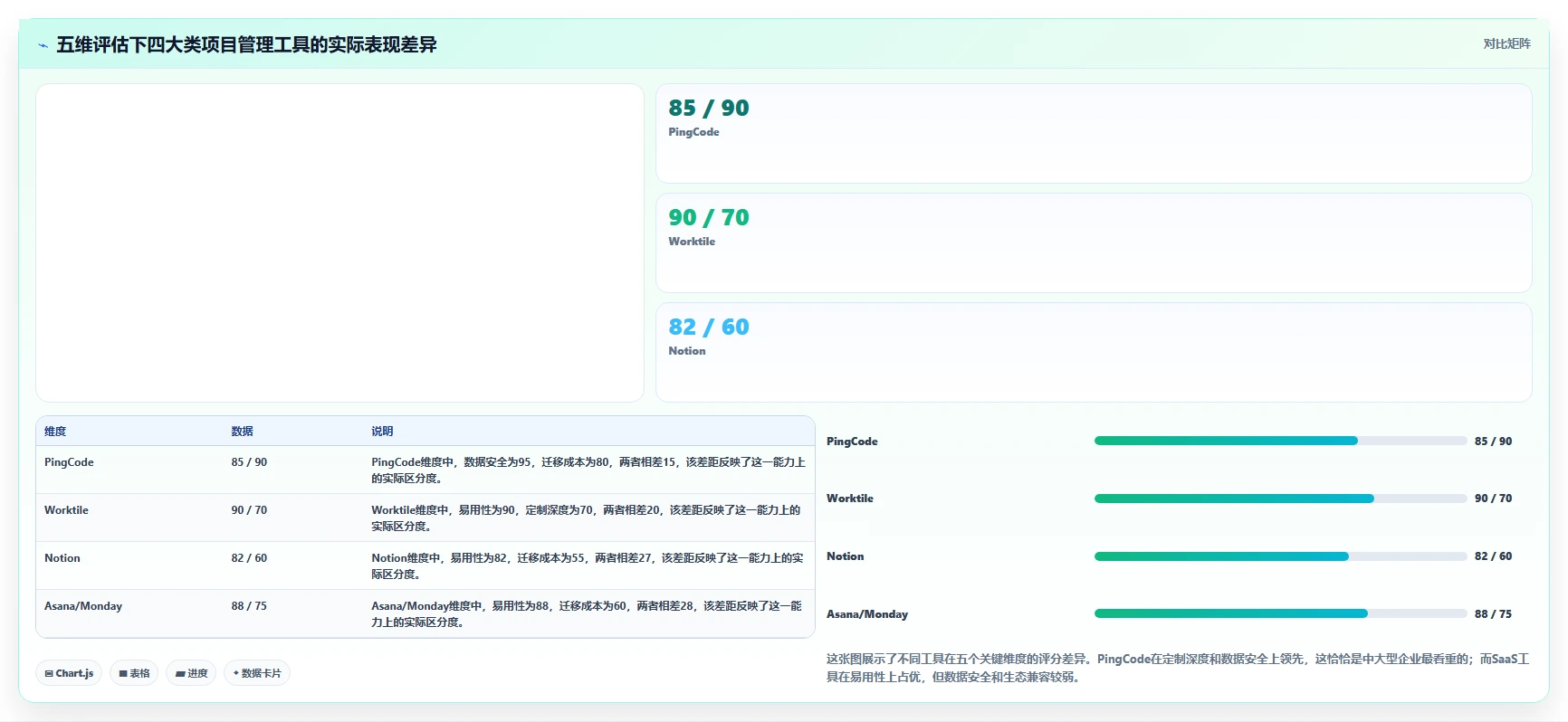Click the Notion progress bar

[x=1280, y=556]
